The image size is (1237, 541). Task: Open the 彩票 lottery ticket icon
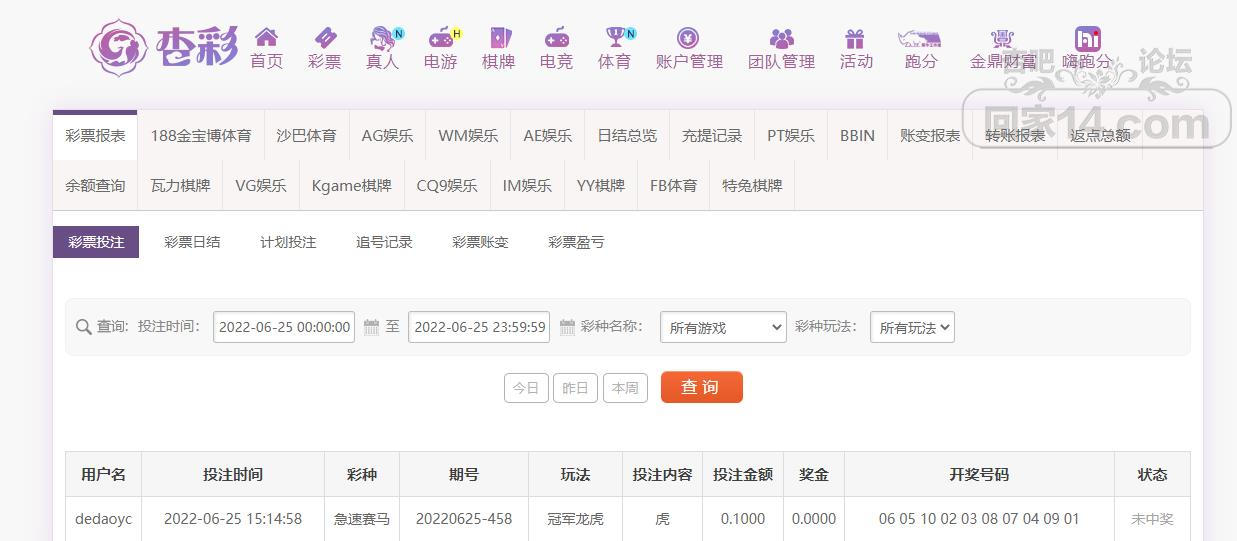pos(324,37)
